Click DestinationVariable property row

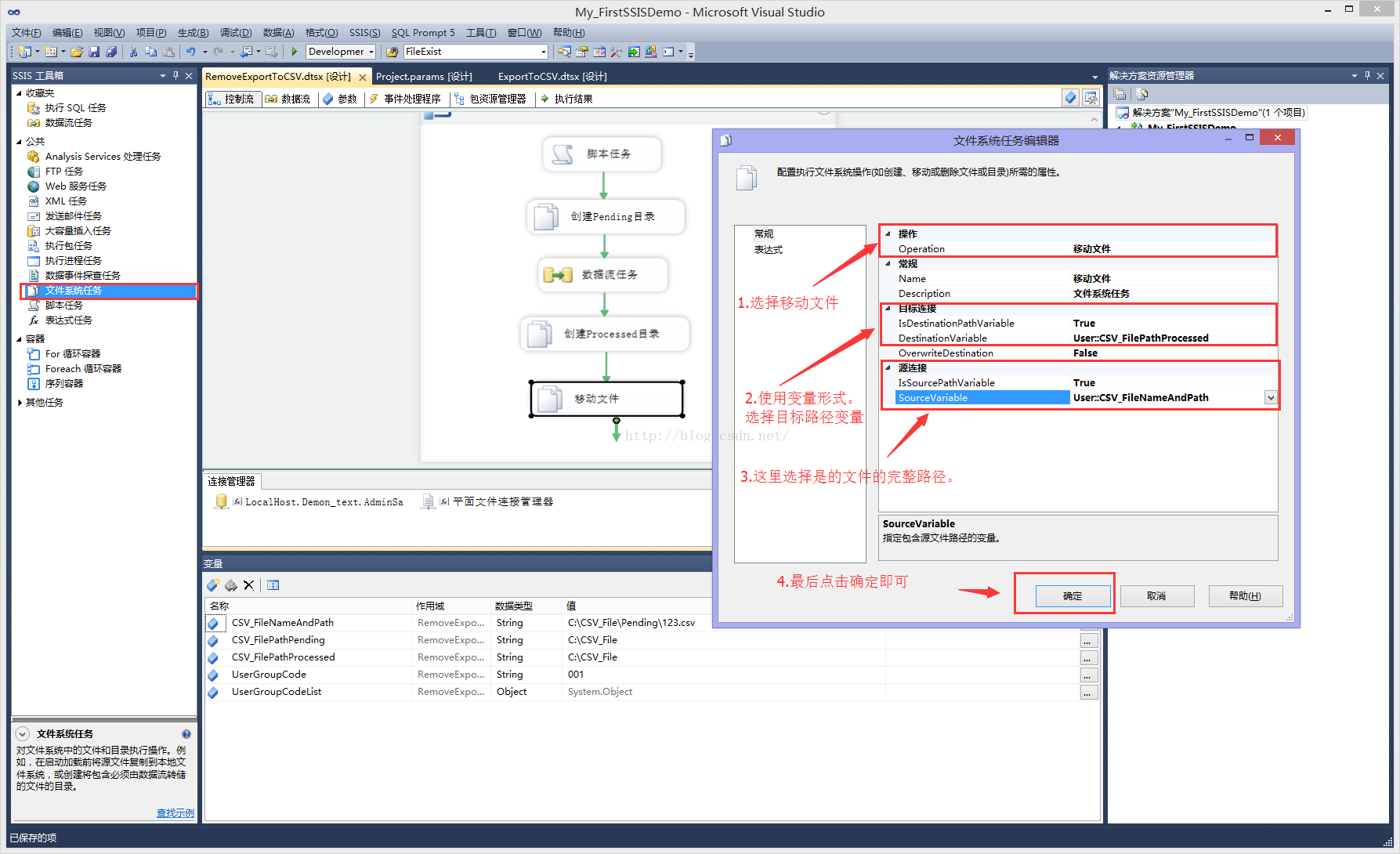point(1078,338)
